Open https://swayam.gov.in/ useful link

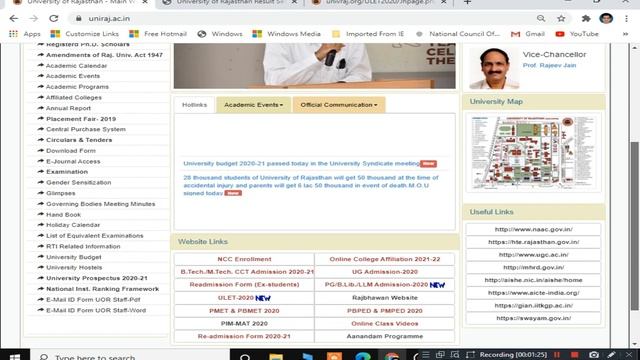[533, 318]
